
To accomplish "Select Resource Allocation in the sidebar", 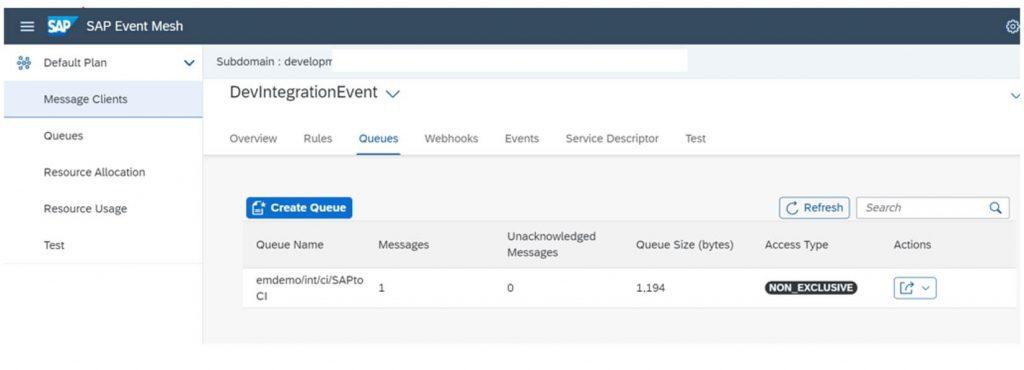I will click(94, 172).
